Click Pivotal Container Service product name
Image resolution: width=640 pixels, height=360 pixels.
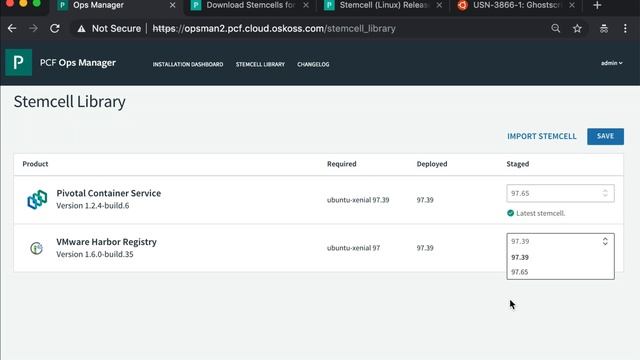(x=109, y=193)
